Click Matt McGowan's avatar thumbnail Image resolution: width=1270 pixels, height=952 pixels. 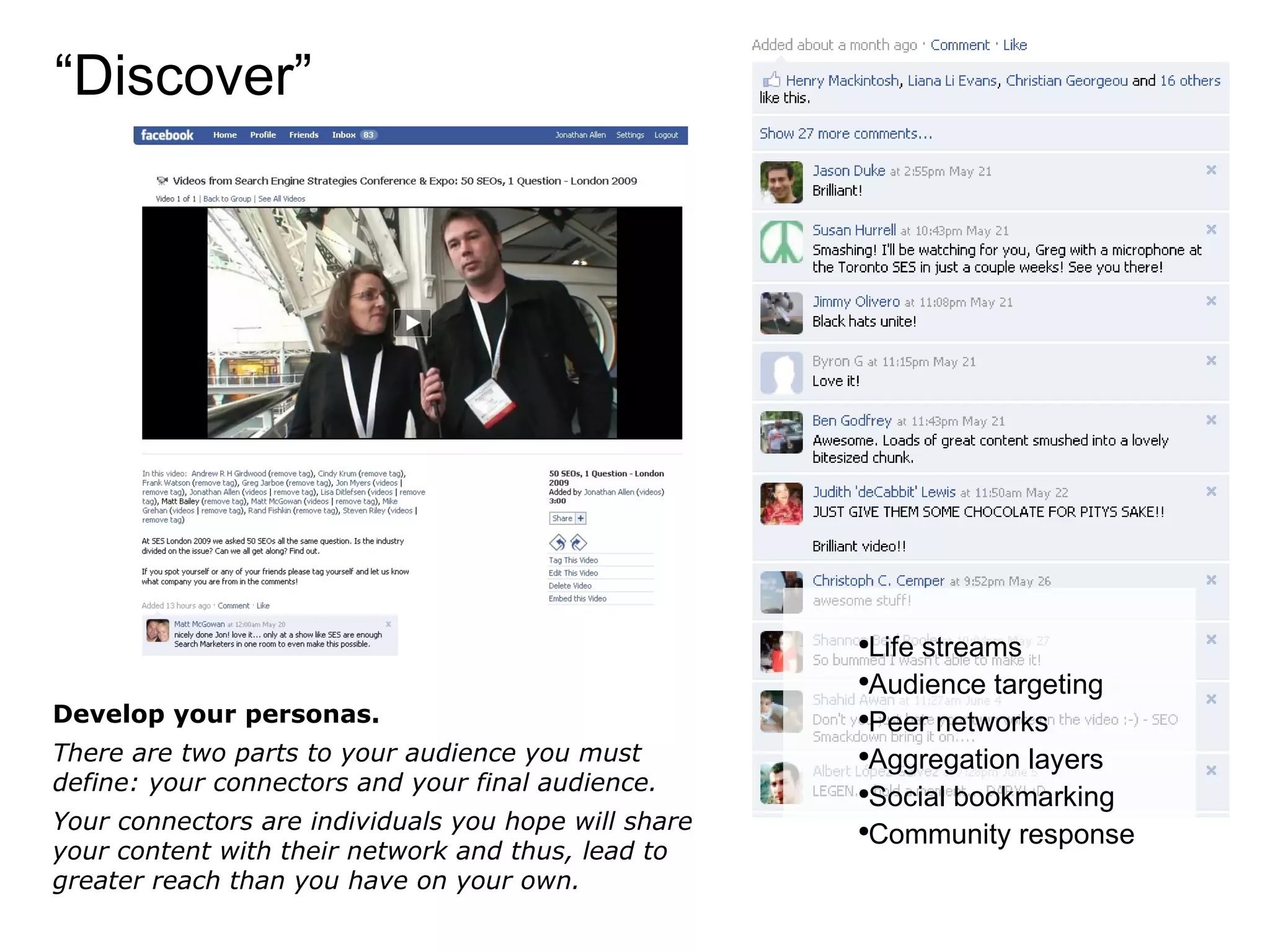[x=158, y=631]
